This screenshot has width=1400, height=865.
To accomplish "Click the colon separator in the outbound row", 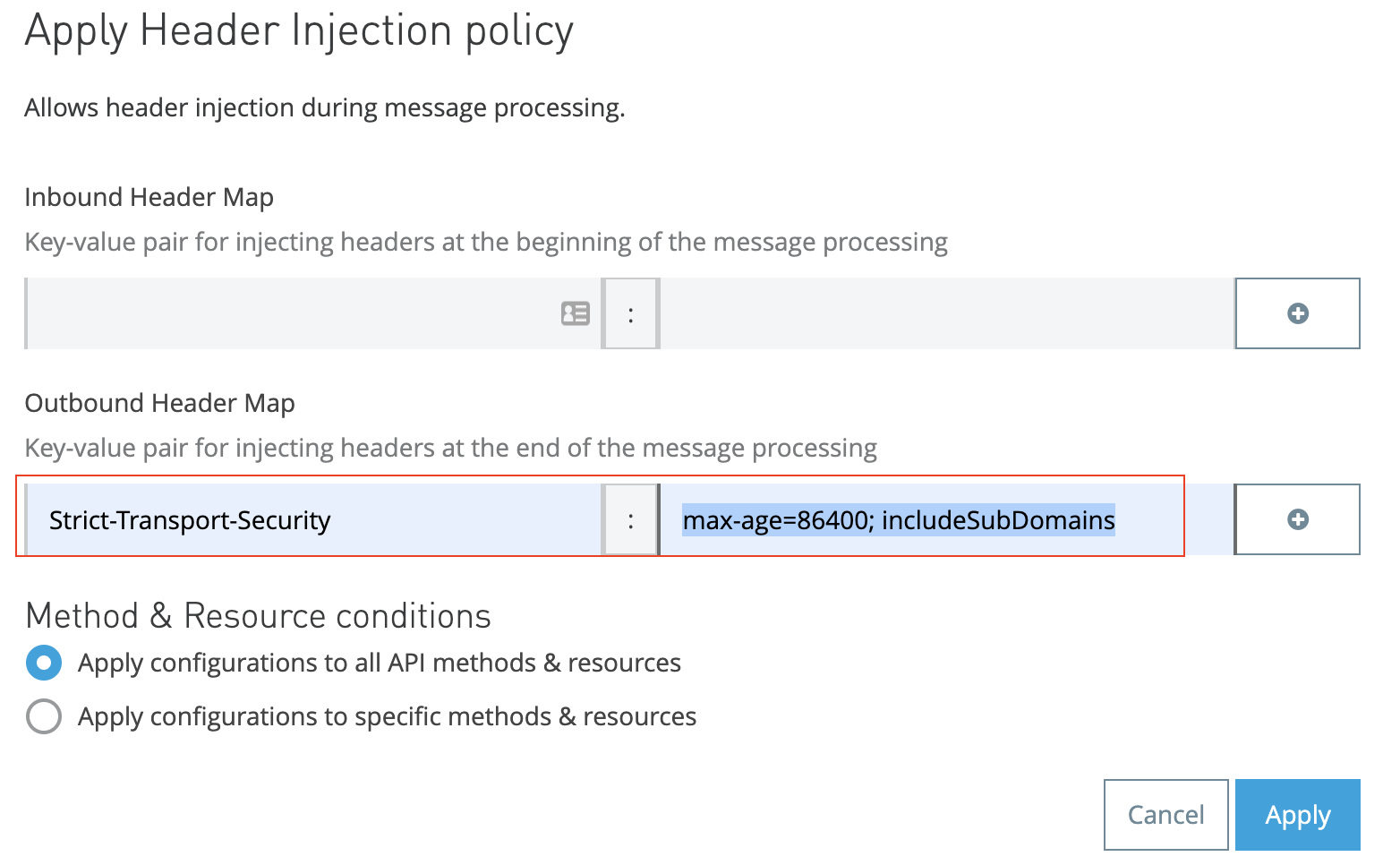I will coord(631,519).
